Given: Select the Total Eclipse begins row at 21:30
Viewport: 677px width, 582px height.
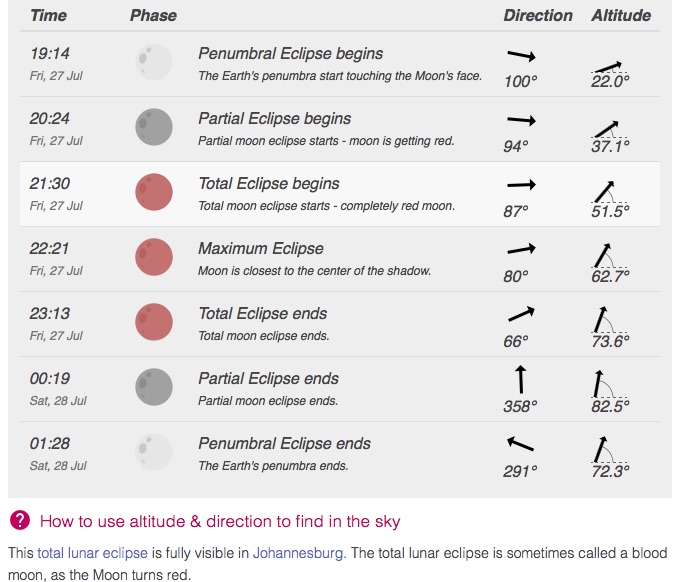Looking at the screenshot, I should coord(340,193).
